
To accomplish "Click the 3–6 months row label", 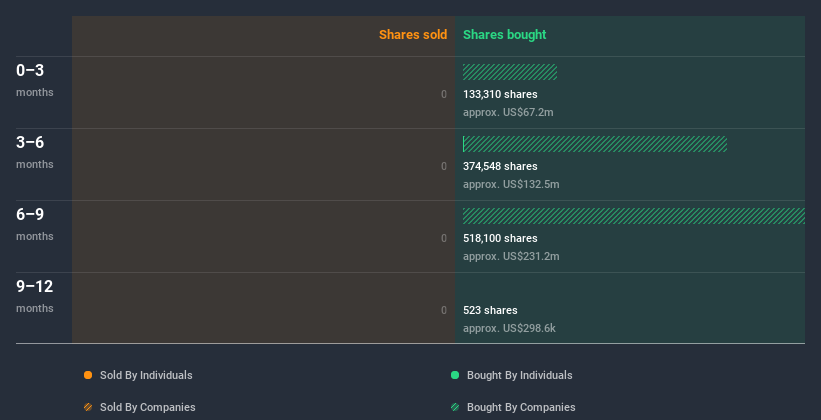I will 35,152.
